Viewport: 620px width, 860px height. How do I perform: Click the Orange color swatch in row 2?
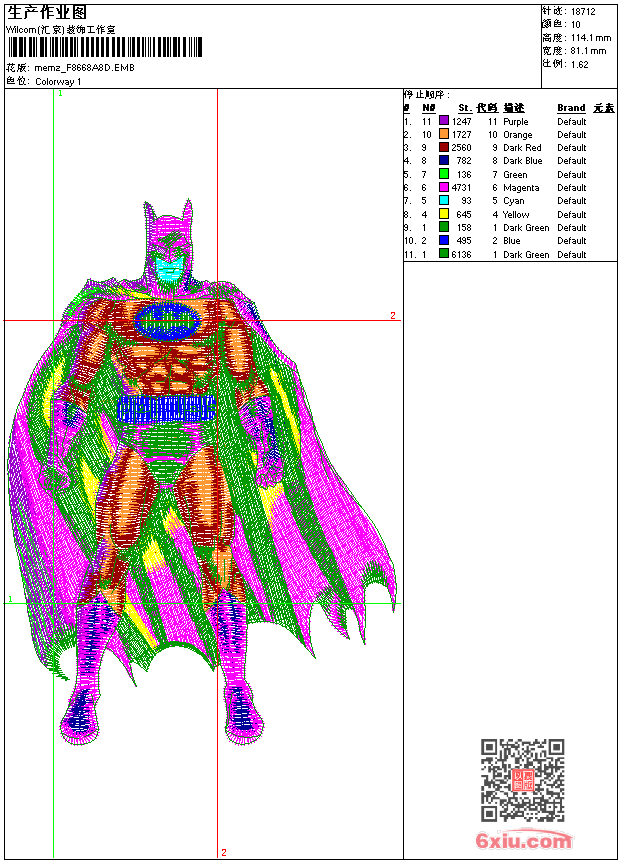(444, 134)
